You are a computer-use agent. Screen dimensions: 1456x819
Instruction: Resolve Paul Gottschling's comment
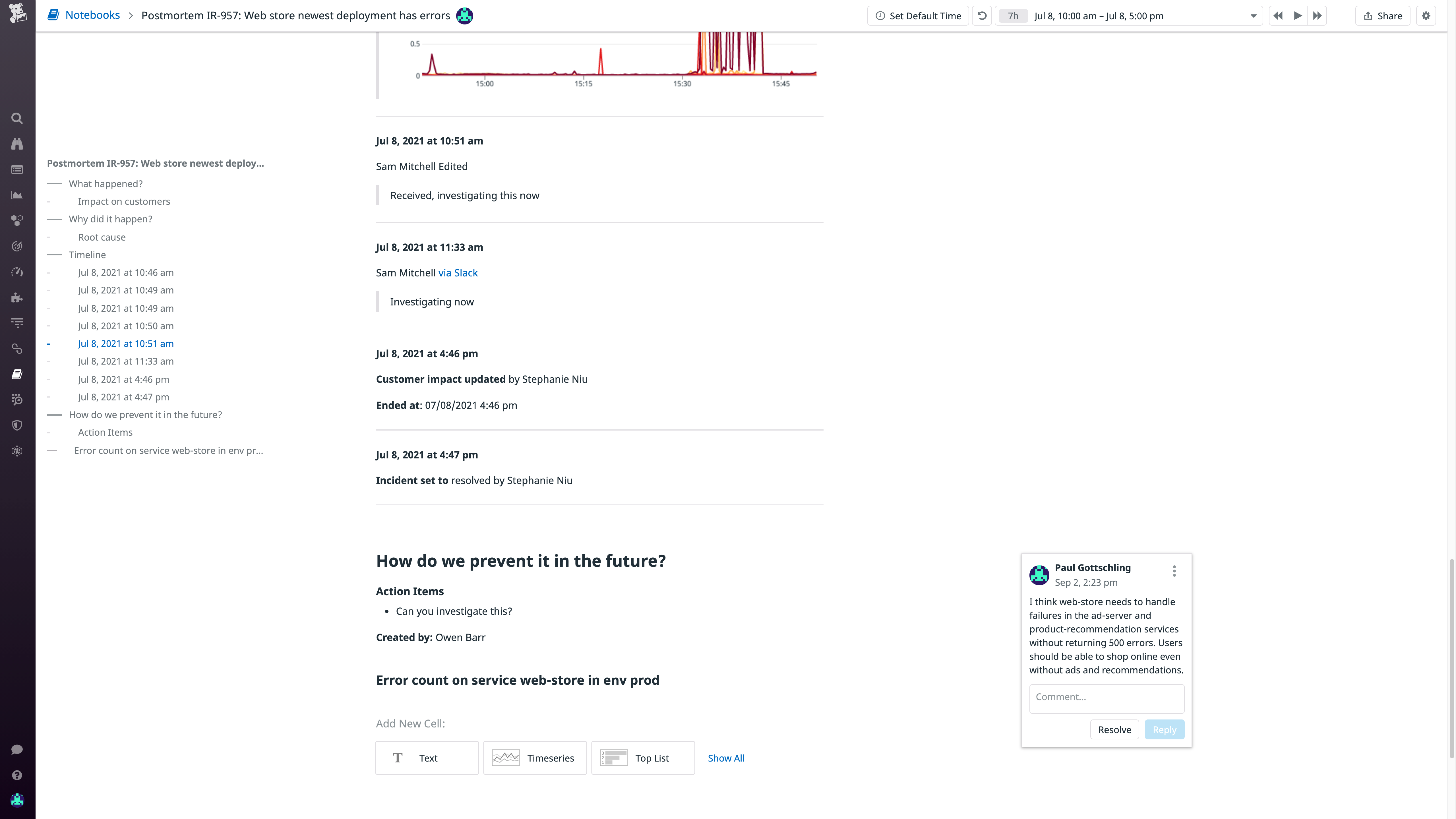point(1114,729)
